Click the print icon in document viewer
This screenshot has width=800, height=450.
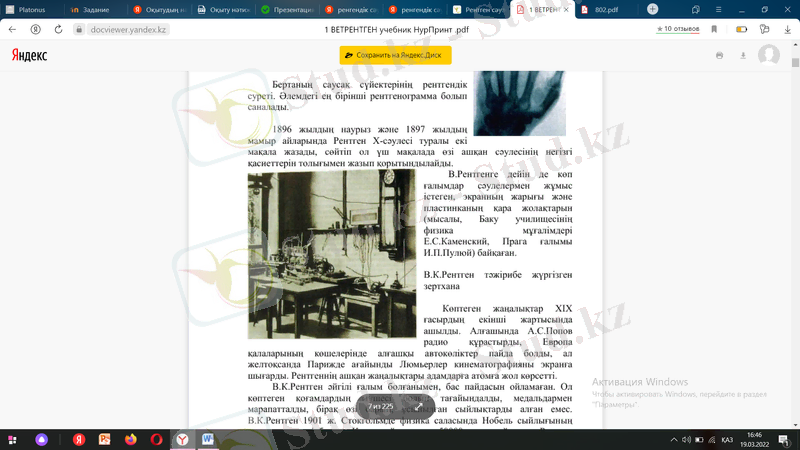[x=719, y=55]
